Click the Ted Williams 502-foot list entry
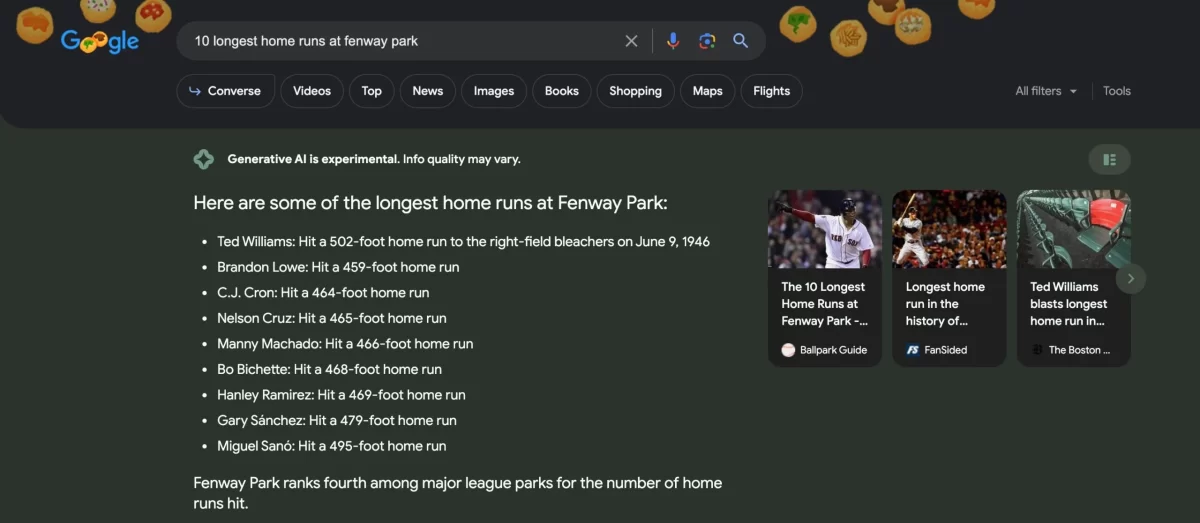 tap(463, 241)
